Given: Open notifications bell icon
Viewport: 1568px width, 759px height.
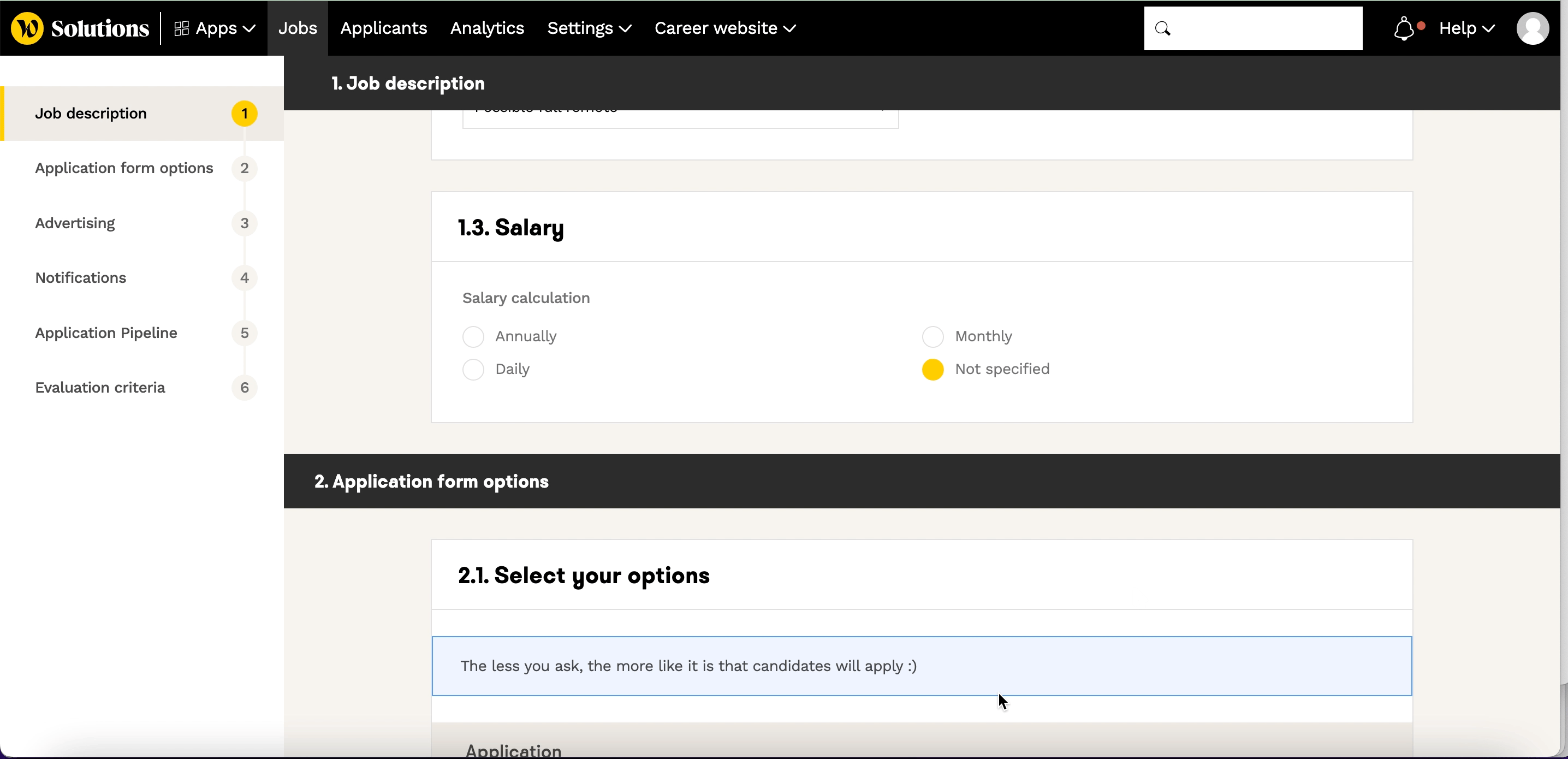Looking at the screenshot, I should (x=1404, y=28).
